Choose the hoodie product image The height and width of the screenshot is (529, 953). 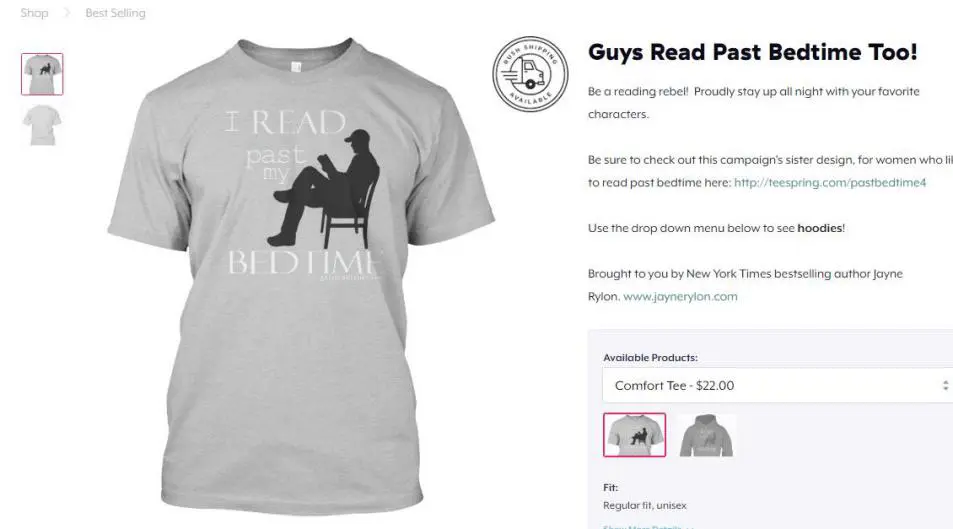tap(706, 435)
